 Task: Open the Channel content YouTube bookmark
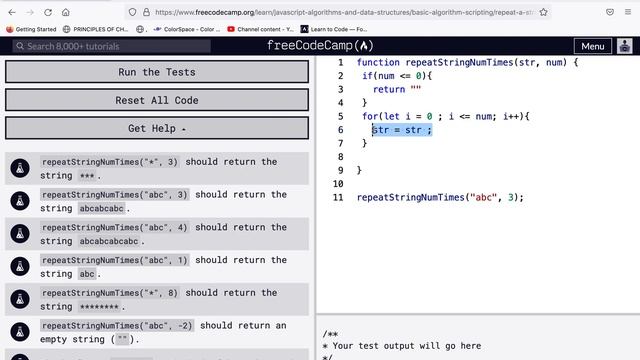click(x=260, y=29)
